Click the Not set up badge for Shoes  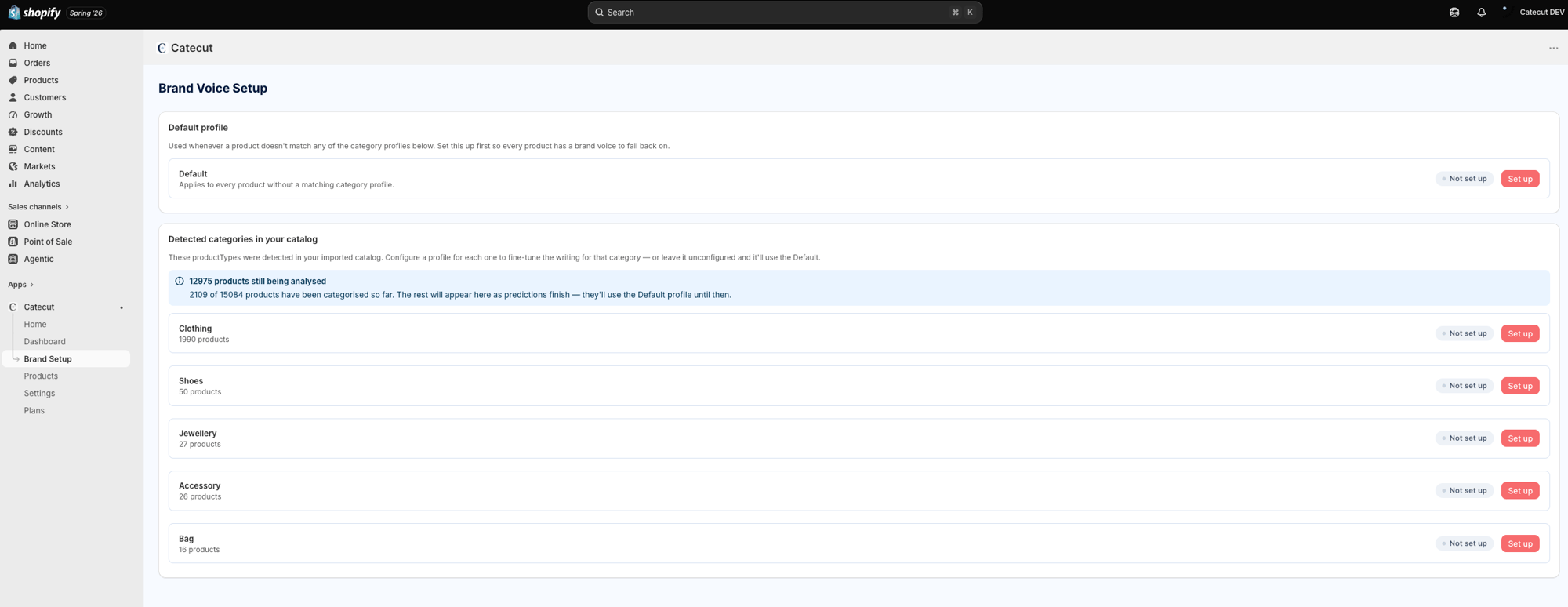pos(1465,386)
